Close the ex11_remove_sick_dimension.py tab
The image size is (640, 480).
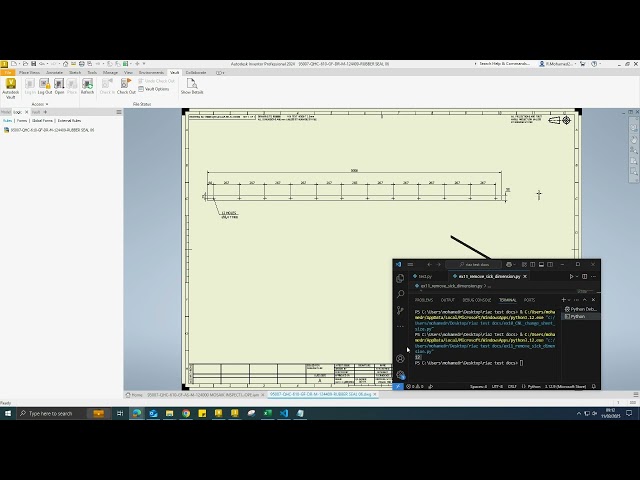(525, 276)
